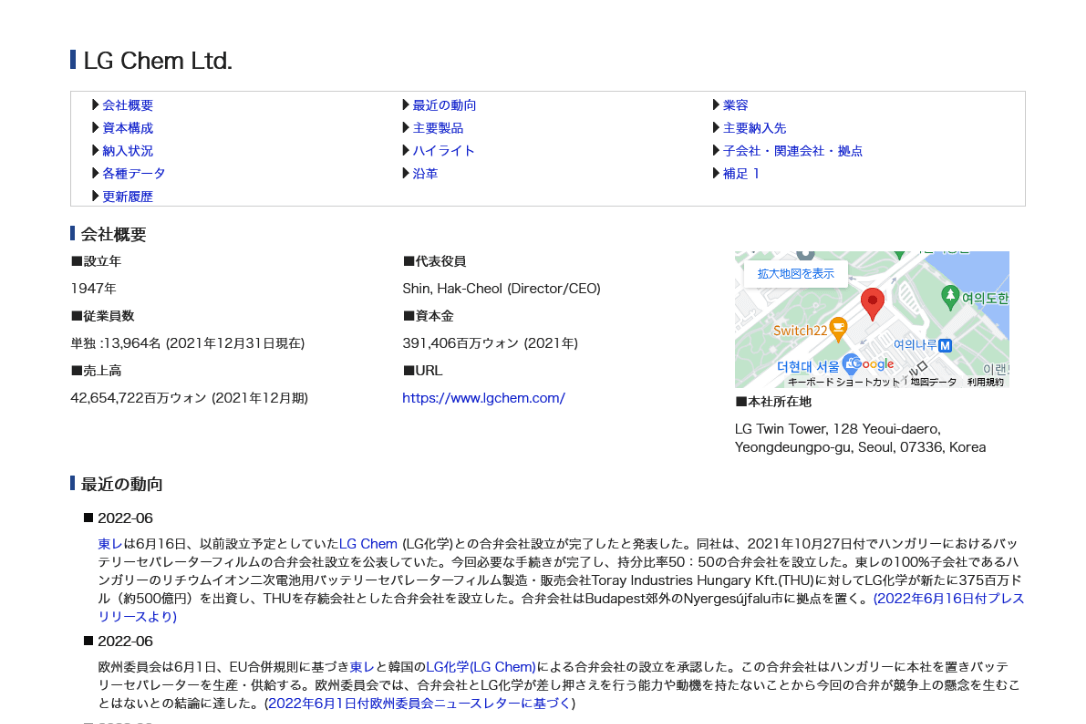Open 2022年6月16日付プレスリリースより source link
Image resolution: width=1086 pixels, height=724 pixels.
click(x=560, y=608)
